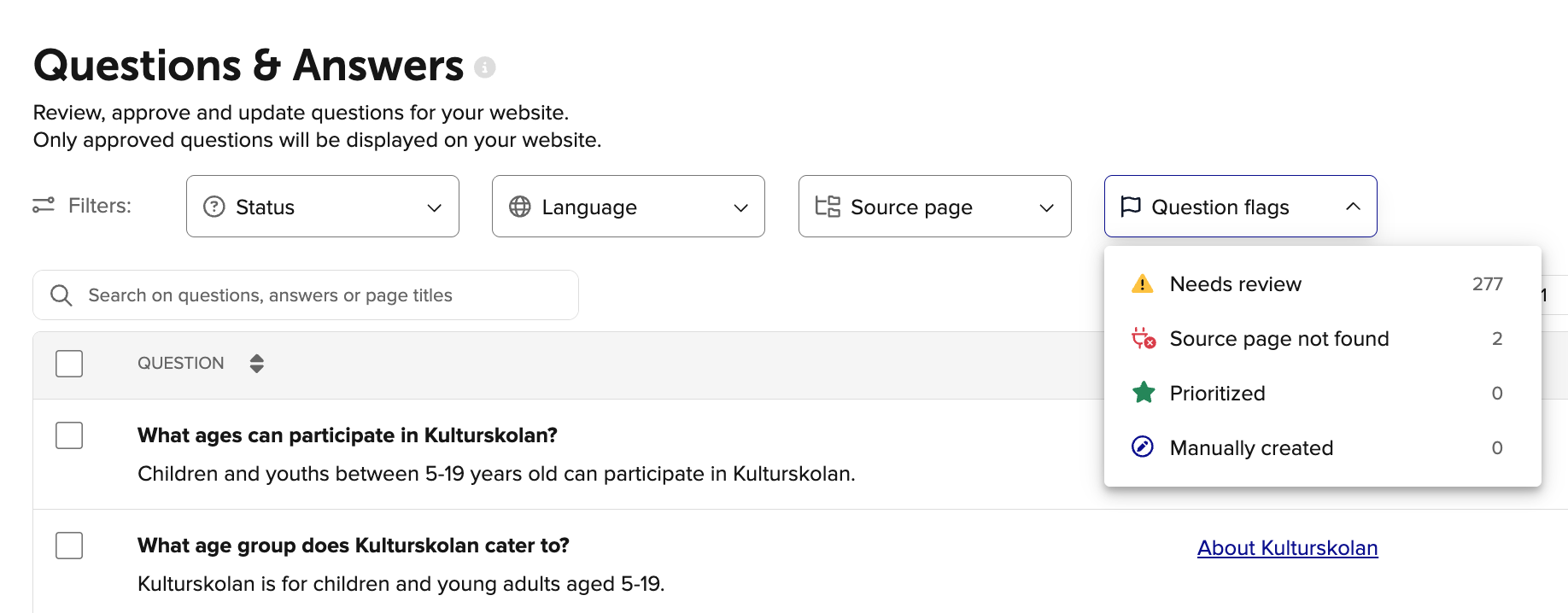Toggle the select-all checkbox in the table header
The width and height of the screenshot is (1568, 613).
pos(69,364)
